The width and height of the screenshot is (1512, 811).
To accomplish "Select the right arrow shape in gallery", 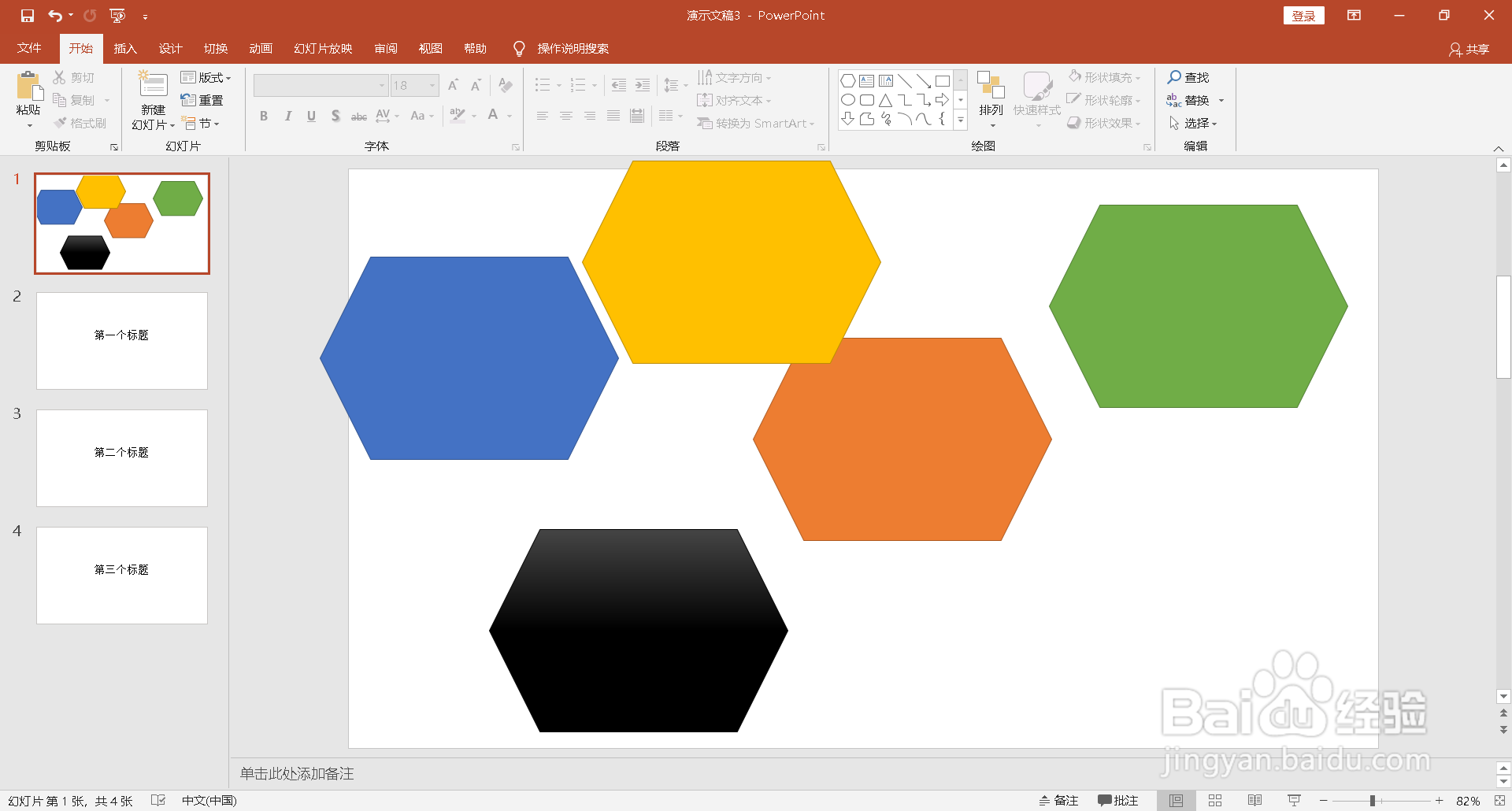I will [943, 100].
